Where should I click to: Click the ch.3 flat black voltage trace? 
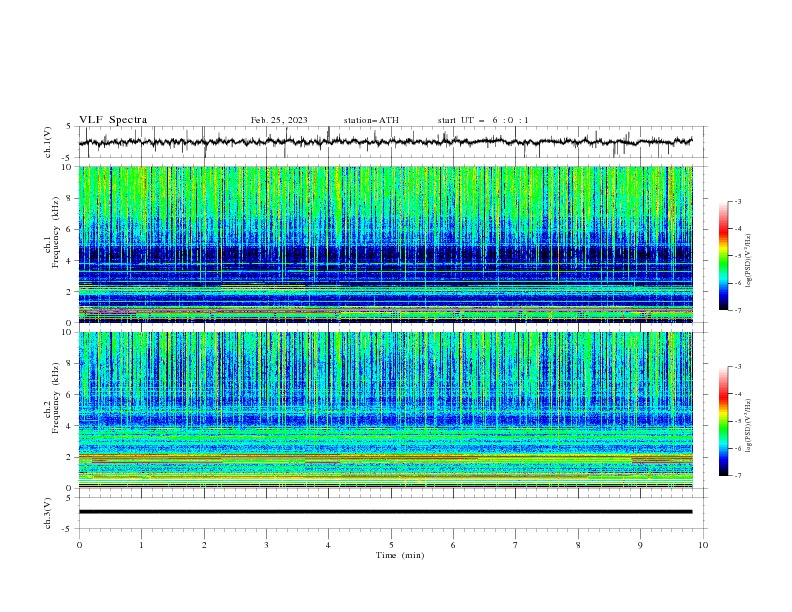385,512
